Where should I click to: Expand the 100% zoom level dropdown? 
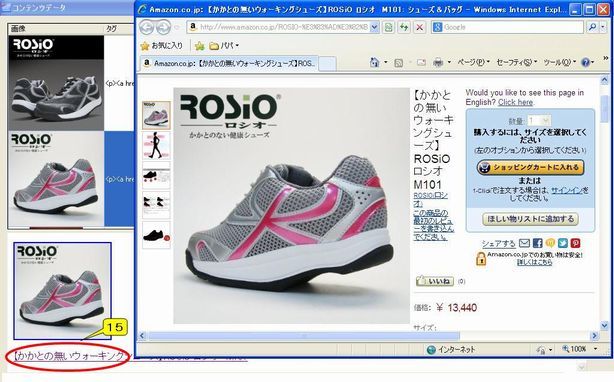pos(595,349)
